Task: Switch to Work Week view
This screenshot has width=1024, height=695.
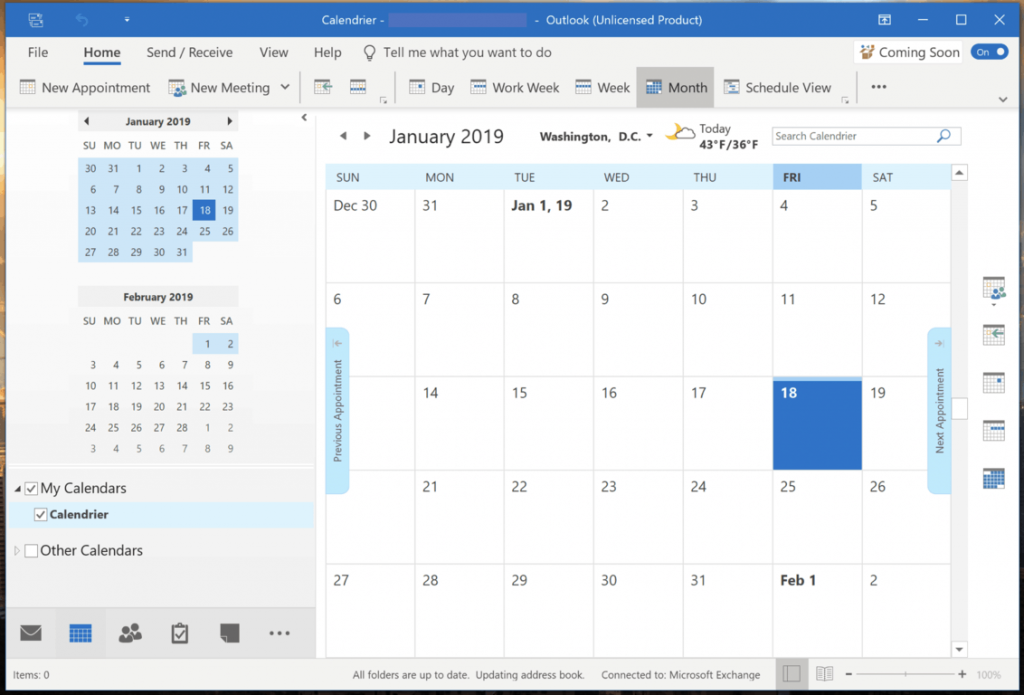Action: coord(515,88)
